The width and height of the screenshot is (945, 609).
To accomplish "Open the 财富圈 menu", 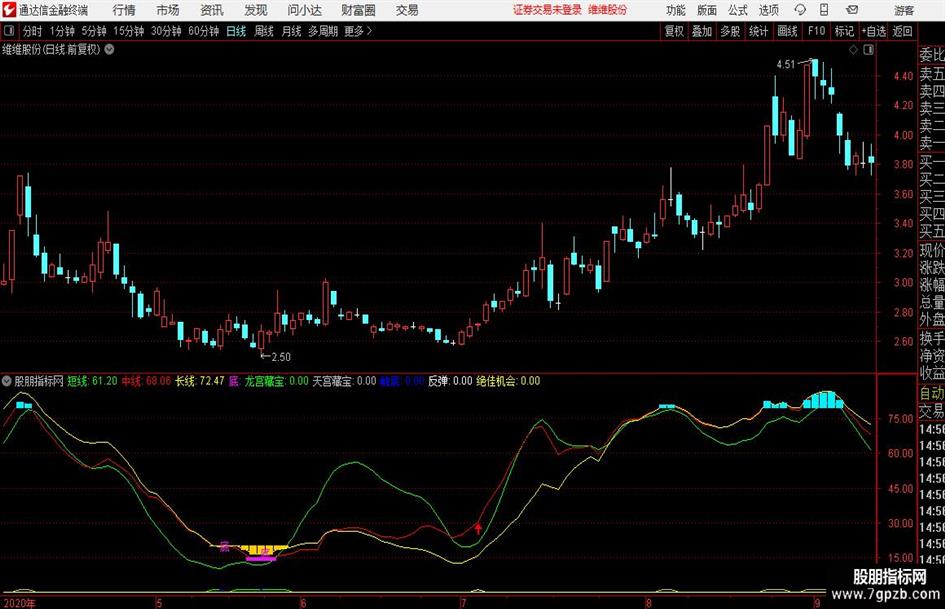I will point(358,10).
